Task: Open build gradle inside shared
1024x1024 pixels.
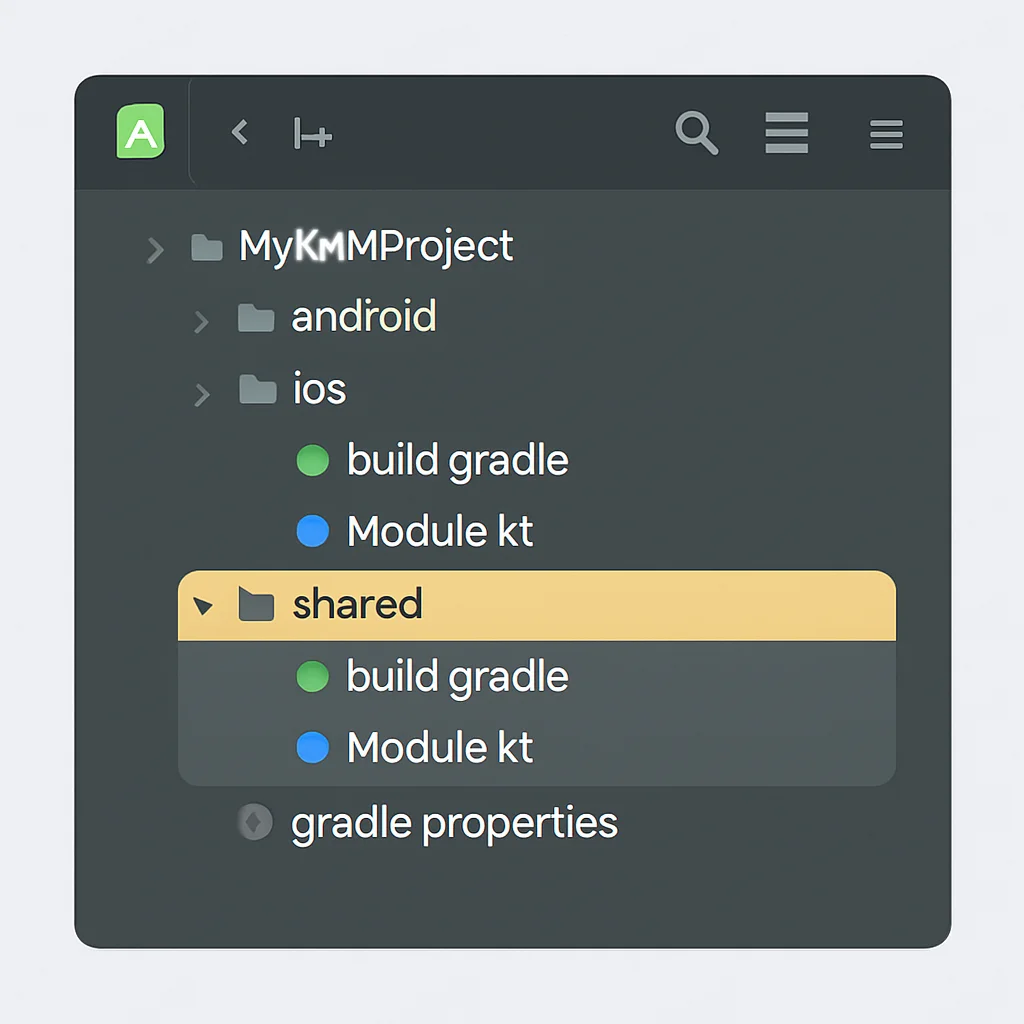Action: [x=457, y=677]
